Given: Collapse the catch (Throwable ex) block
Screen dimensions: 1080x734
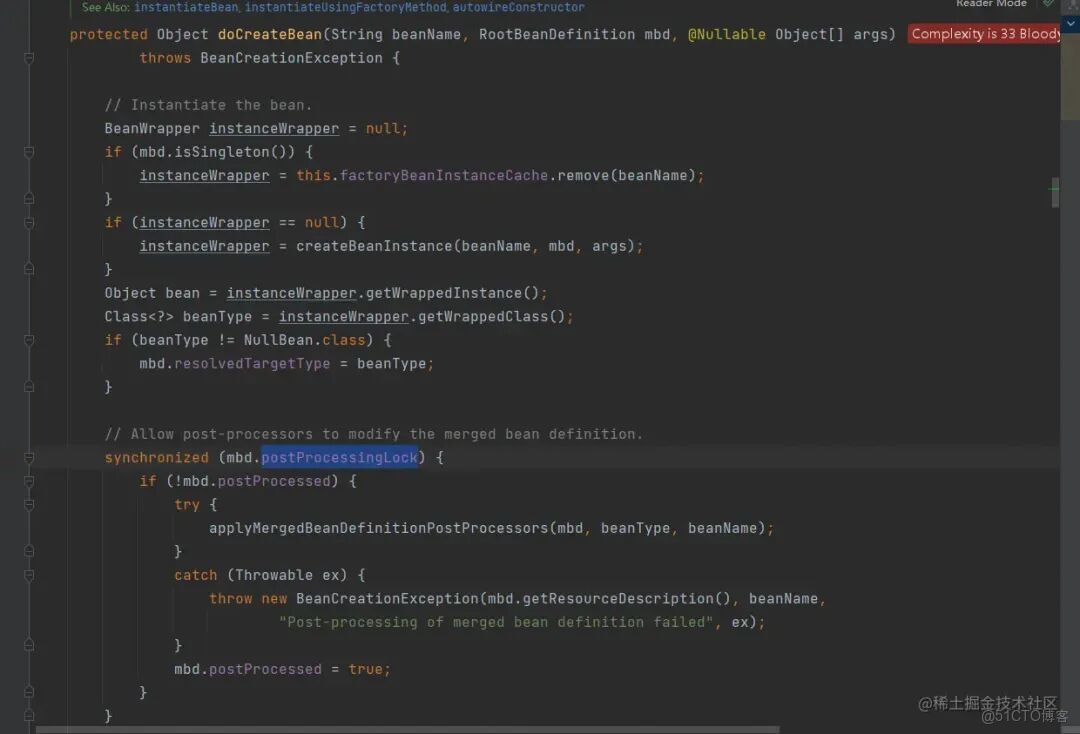Looking at the screenshot, I should tap(29, 575).
